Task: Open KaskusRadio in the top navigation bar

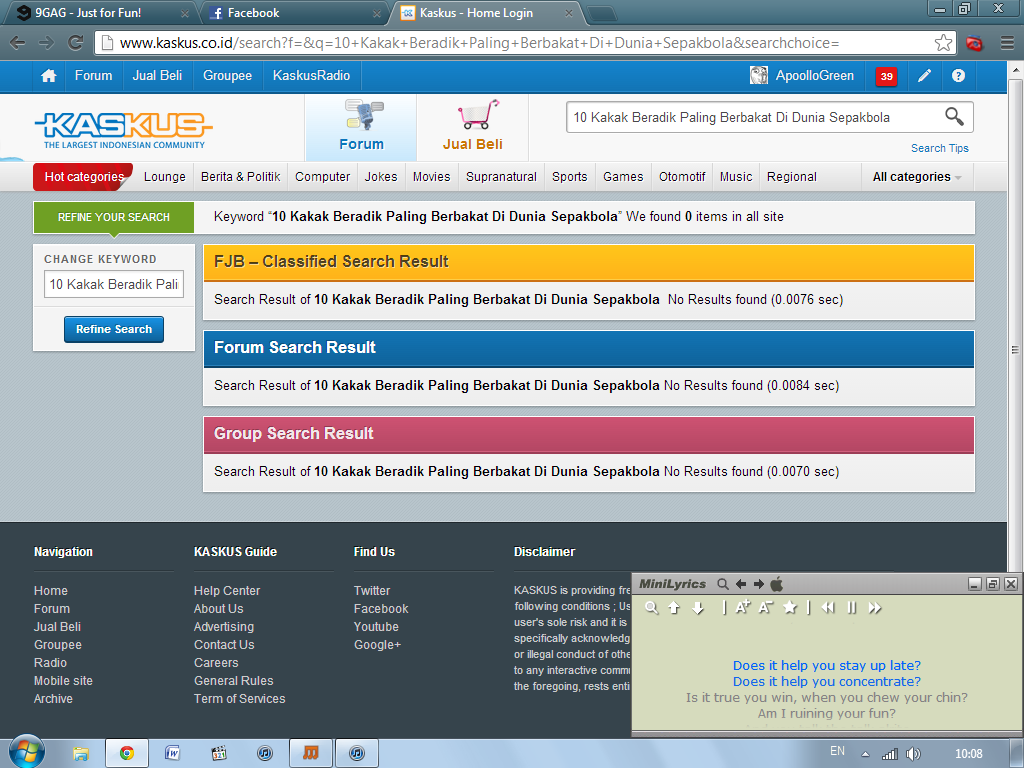Action: point(312,76)
